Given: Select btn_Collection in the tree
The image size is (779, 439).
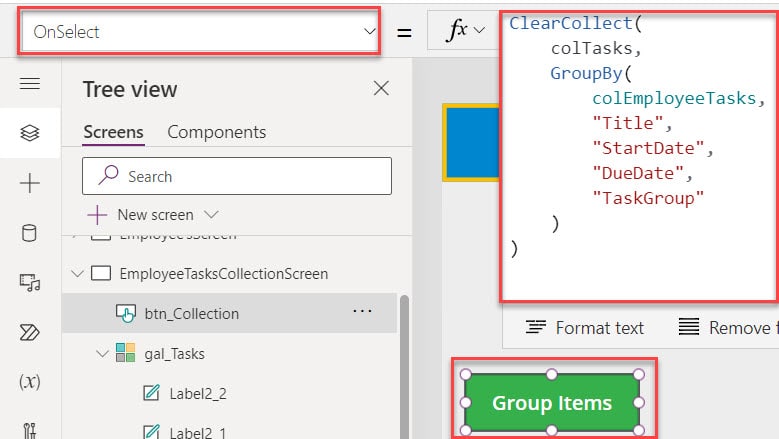Looking at the screenshot, I should [191, 313].
